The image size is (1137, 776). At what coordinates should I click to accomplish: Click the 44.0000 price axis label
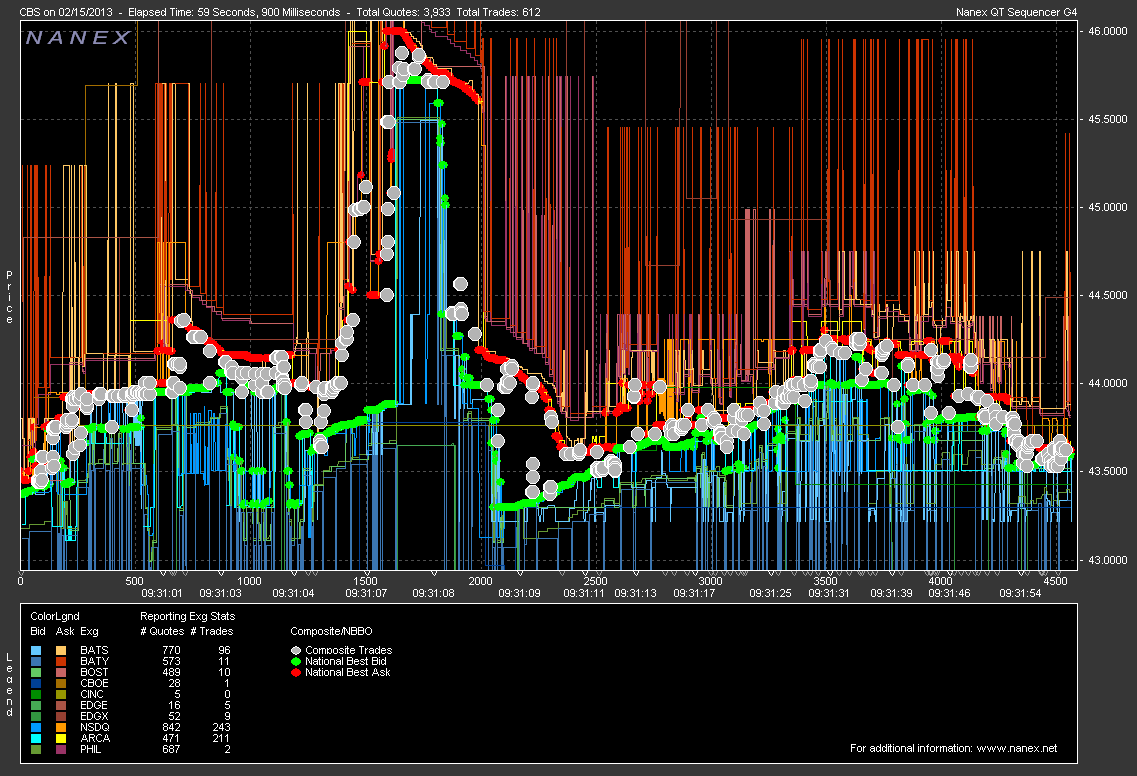coord(1107,384)
